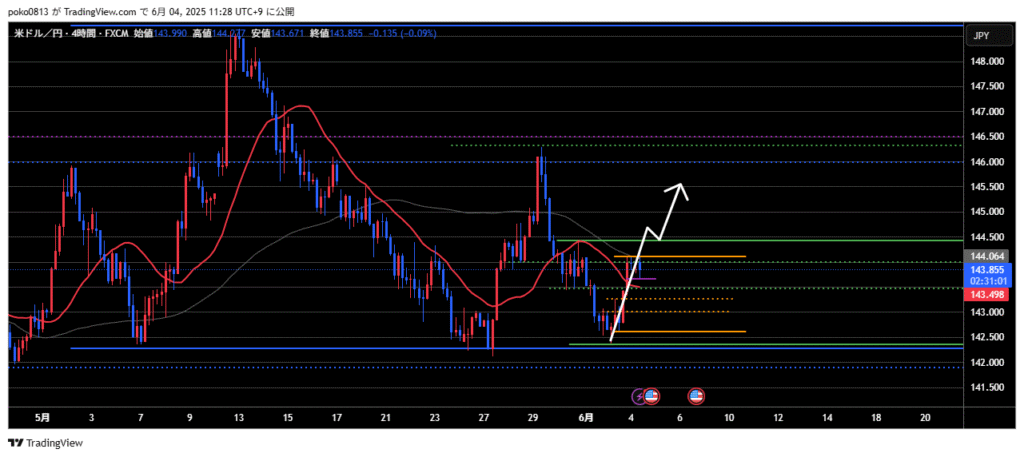Viewport: 1024px width, 457px height.
Task: Click the red 143.498 price label
Action: (988, 294)
